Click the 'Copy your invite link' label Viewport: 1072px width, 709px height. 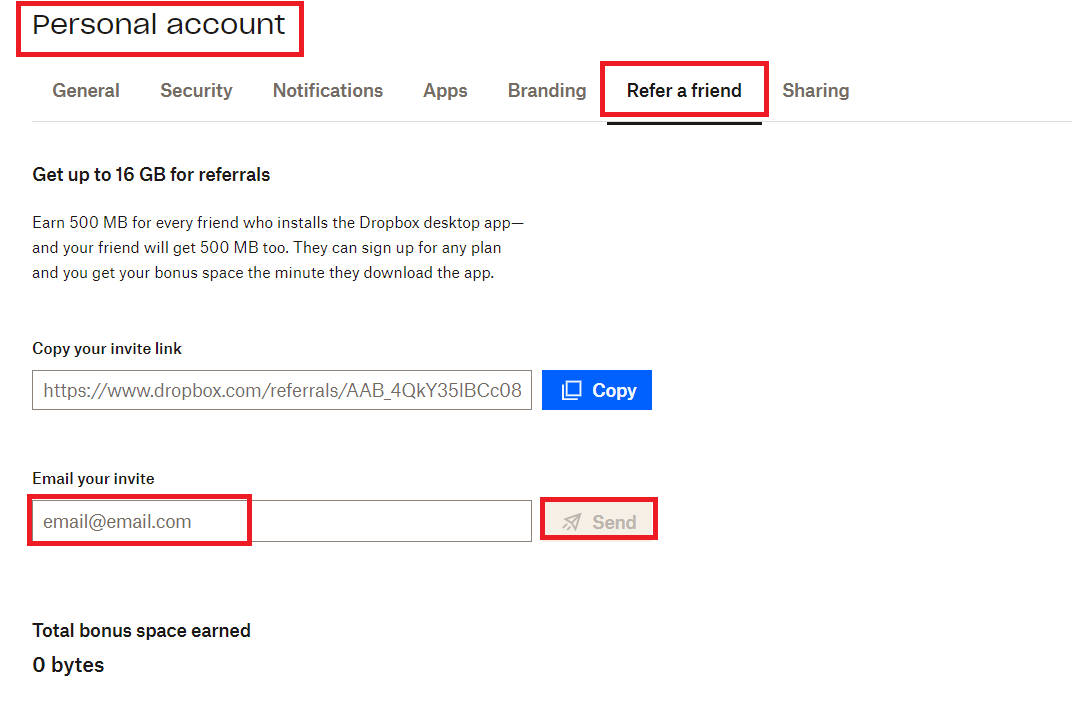point(107,349)
